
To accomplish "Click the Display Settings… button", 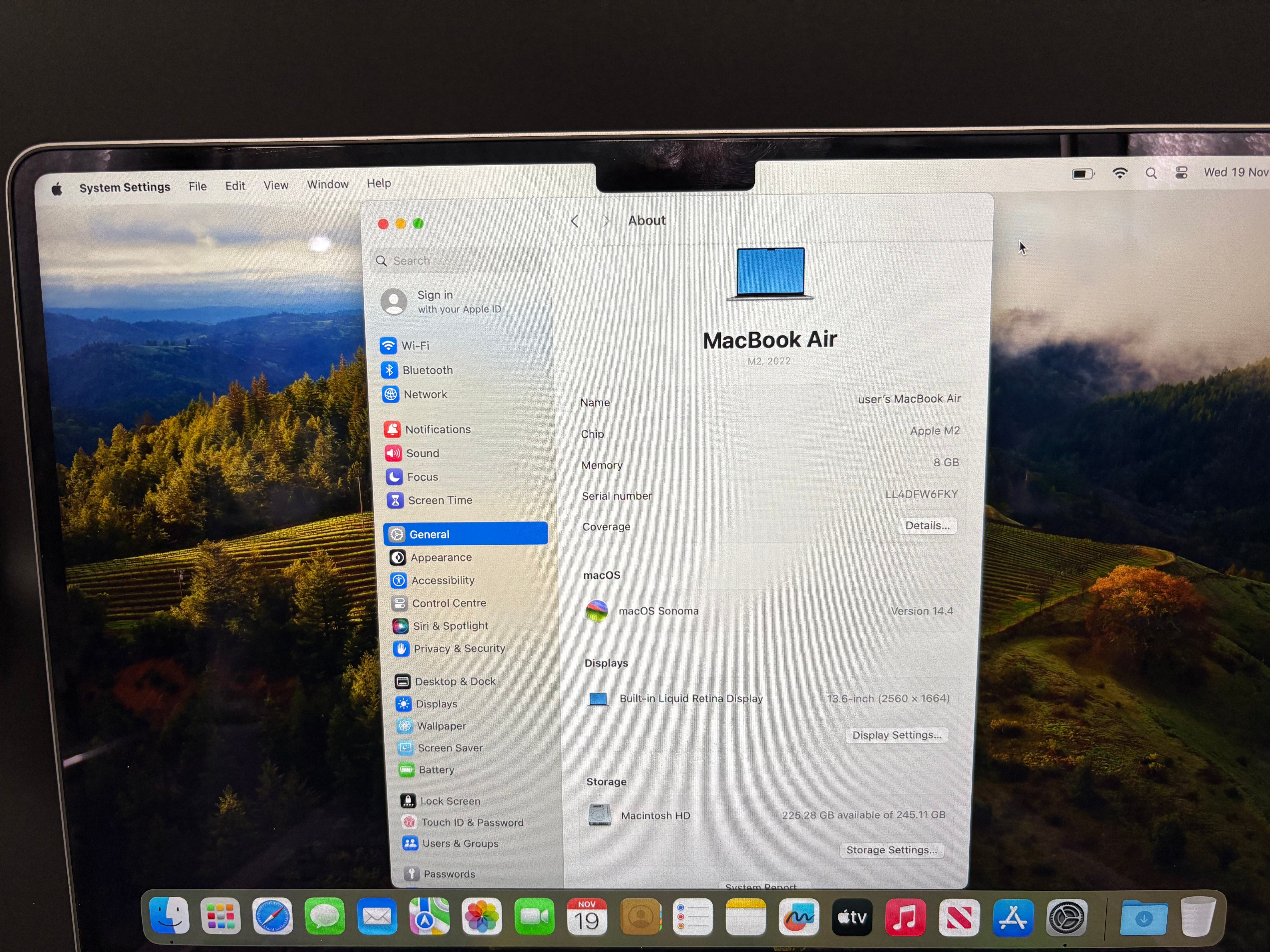I will point(896,735).
